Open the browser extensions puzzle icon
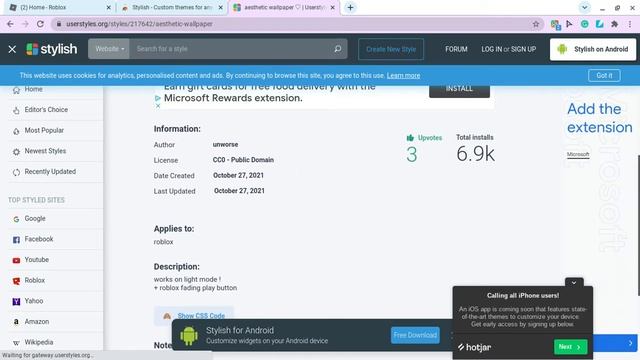 pos(614,24)
